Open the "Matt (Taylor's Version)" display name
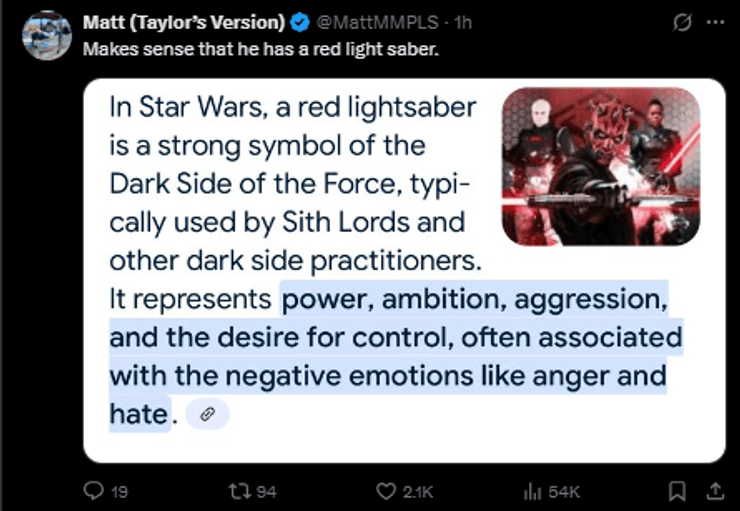The width and height of the screenshot is (740, 511). pyautogui.click(x=186, y=23)
